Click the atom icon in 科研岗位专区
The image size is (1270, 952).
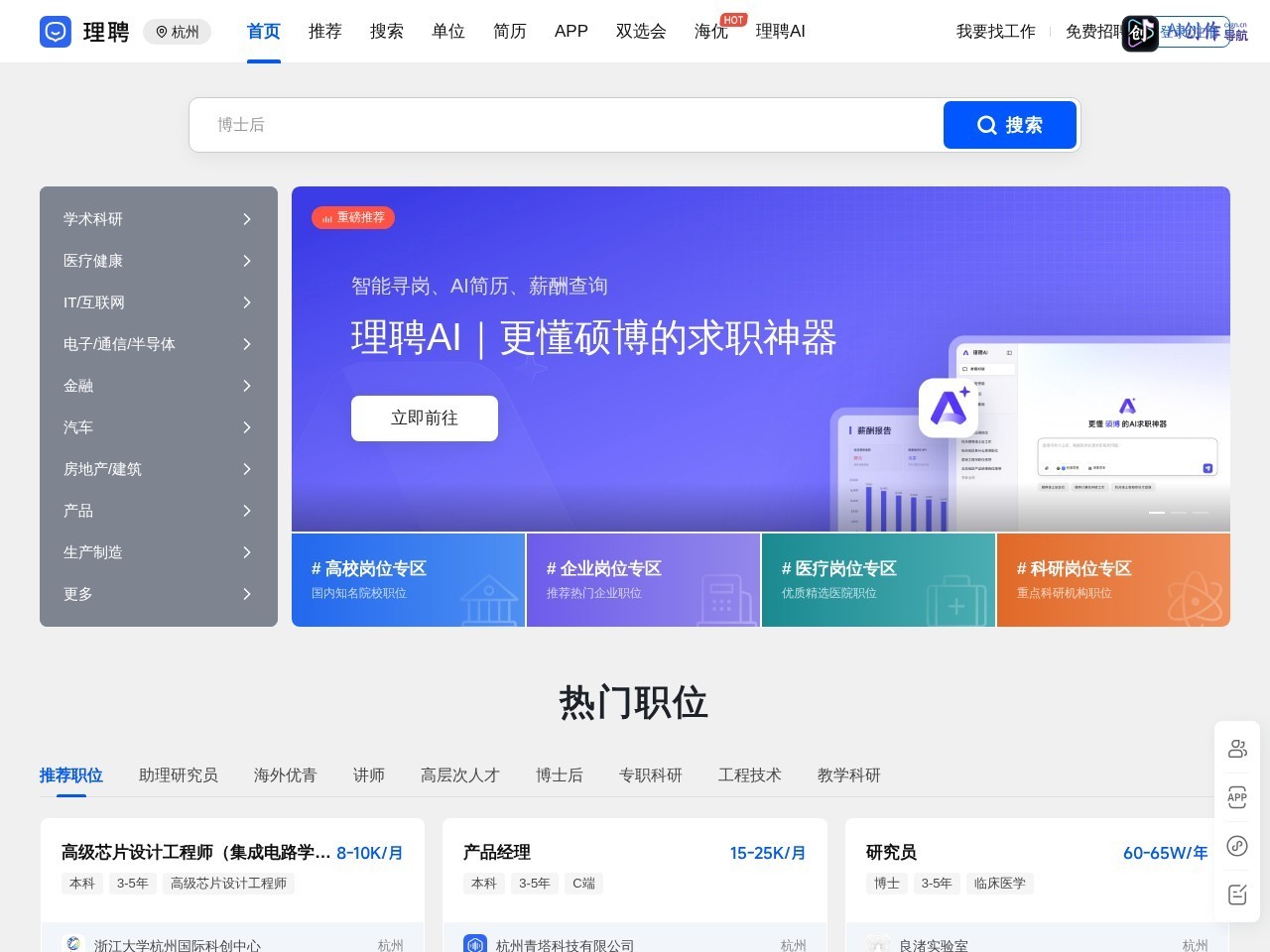(x=1195, y=600)
